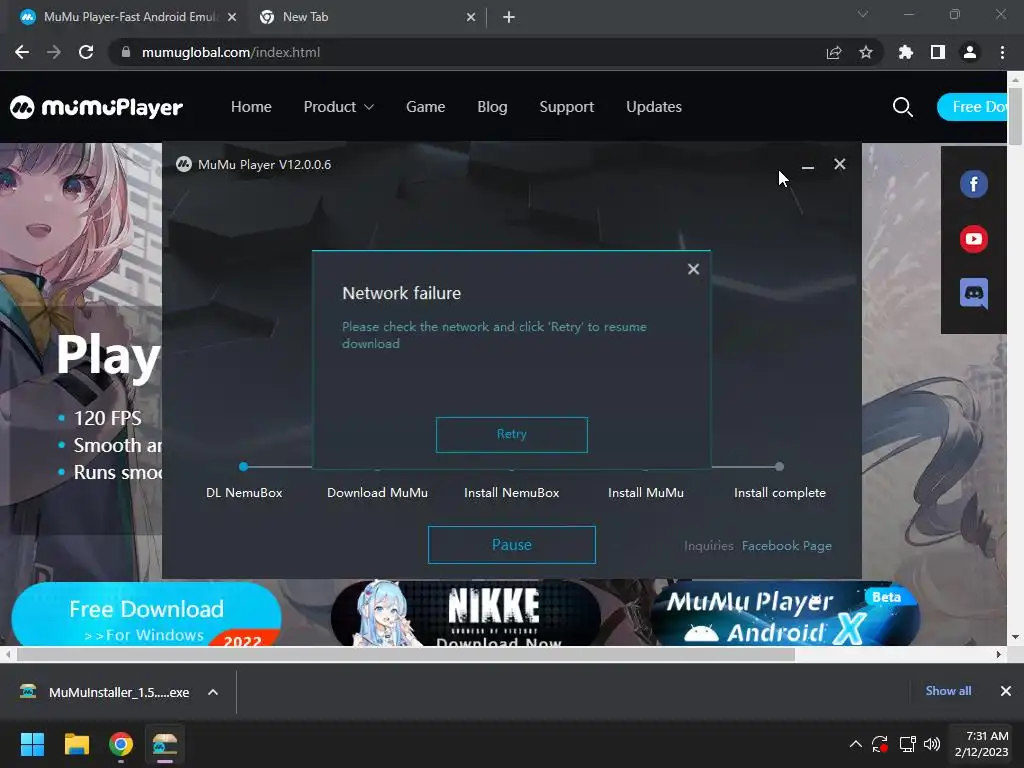Open the tab search chevron

click(x=863, y=14)
